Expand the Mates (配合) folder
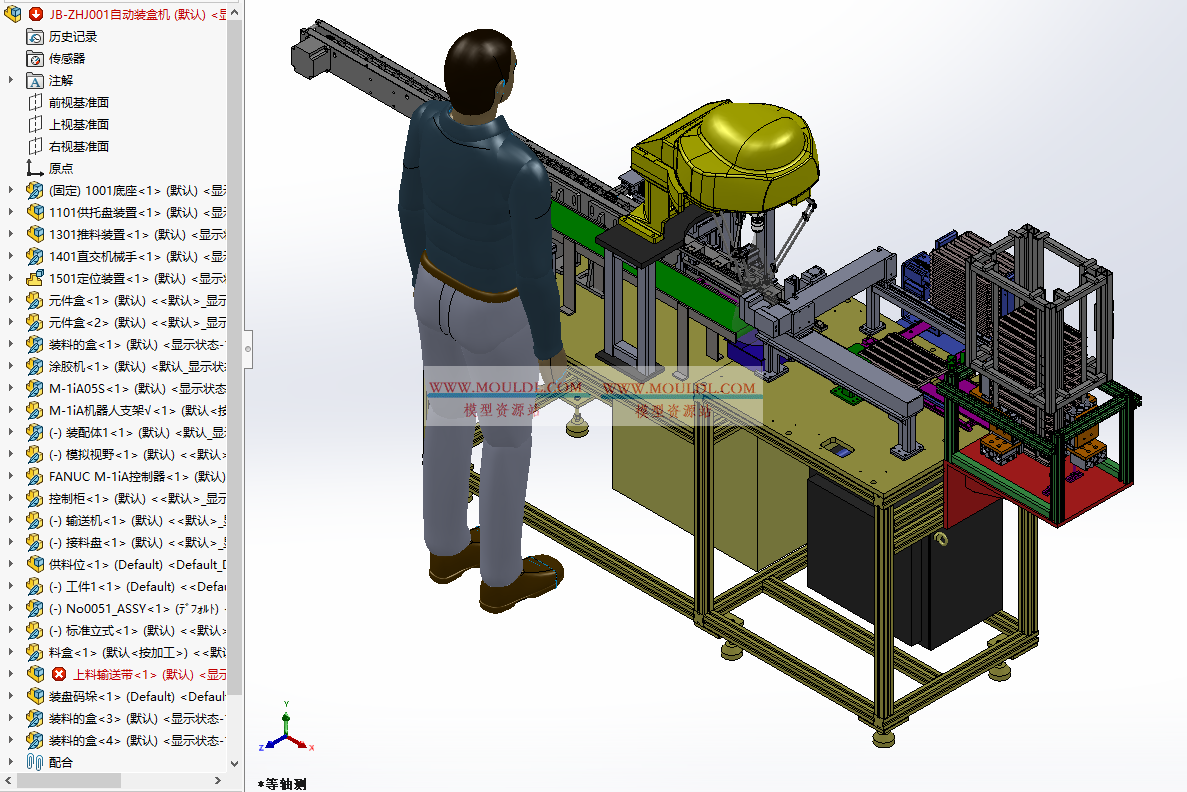1187x792 pixels. click(11, 762)
